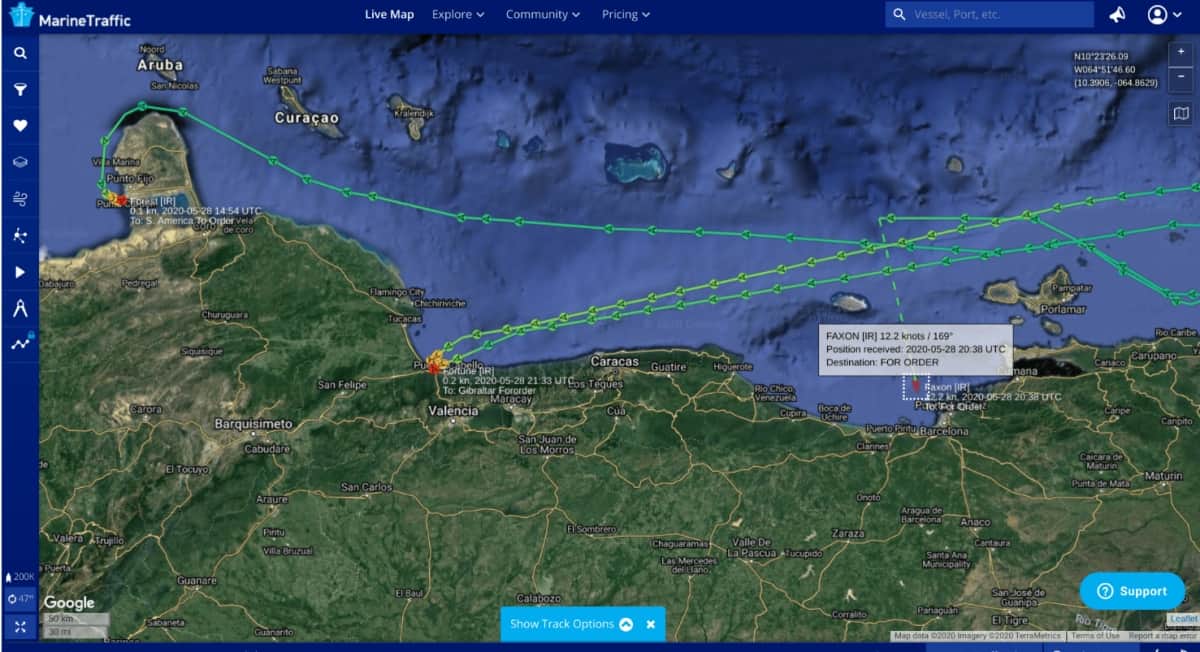Click the 50 km map scale bar
Image resolution: width=1200 pixels, height=652 pixels.
coord(75,620)
